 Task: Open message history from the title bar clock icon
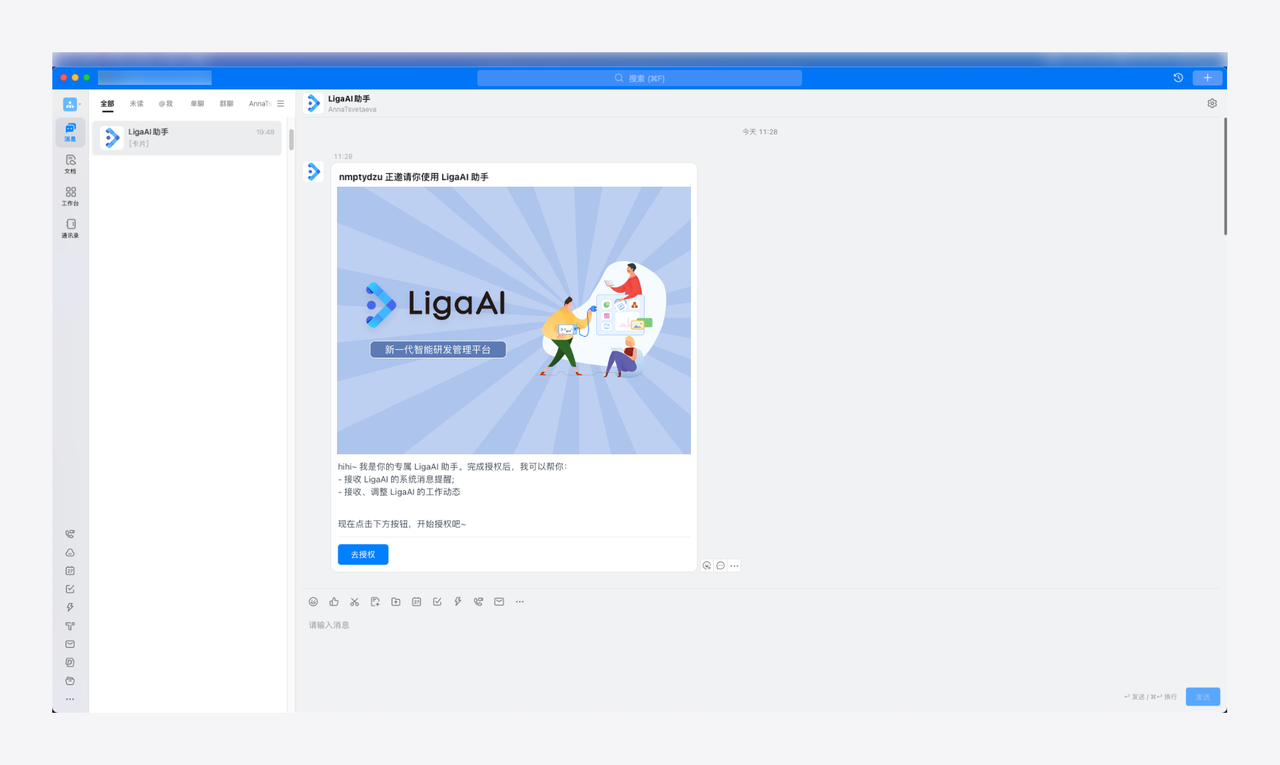(1177, 76)
